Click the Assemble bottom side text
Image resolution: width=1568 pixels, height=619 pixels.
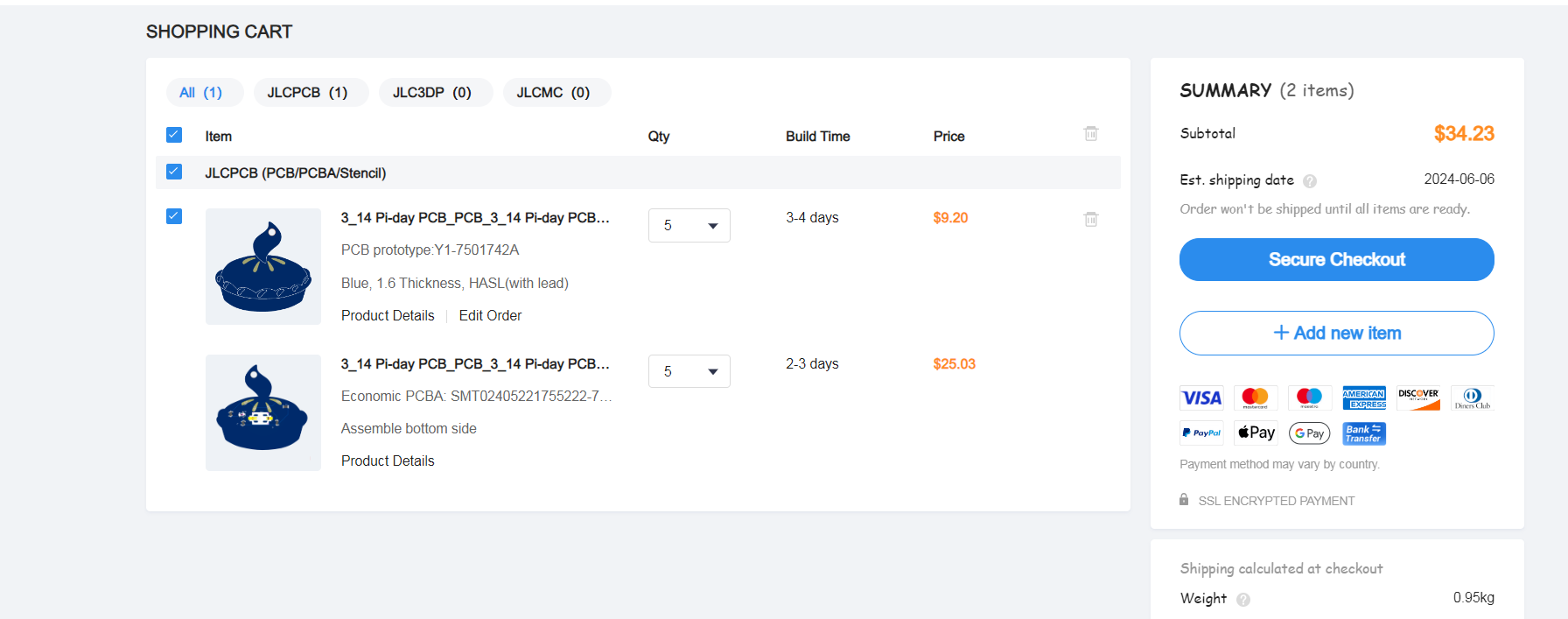tap(409, 428)
